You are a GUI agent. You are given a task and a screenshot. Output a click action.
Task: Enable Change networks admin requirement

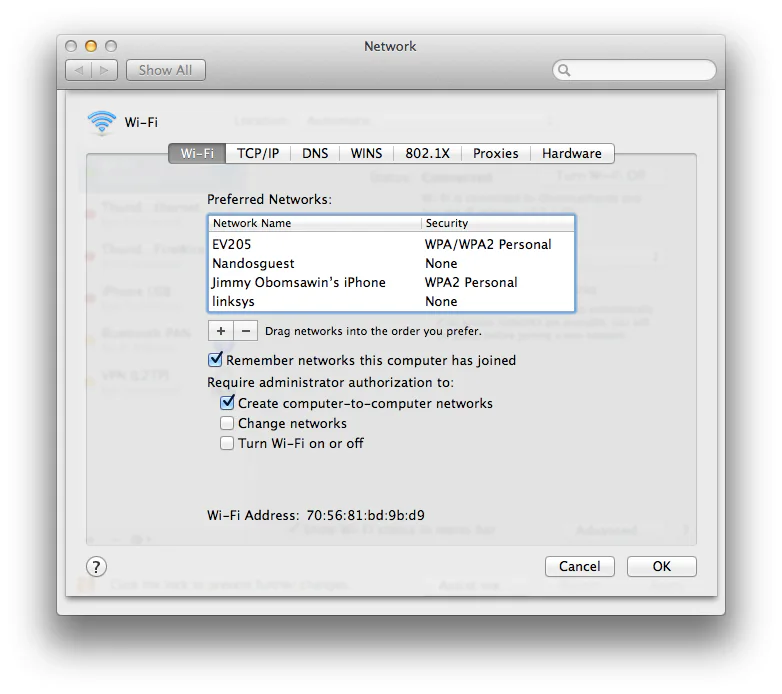(227, 423)
